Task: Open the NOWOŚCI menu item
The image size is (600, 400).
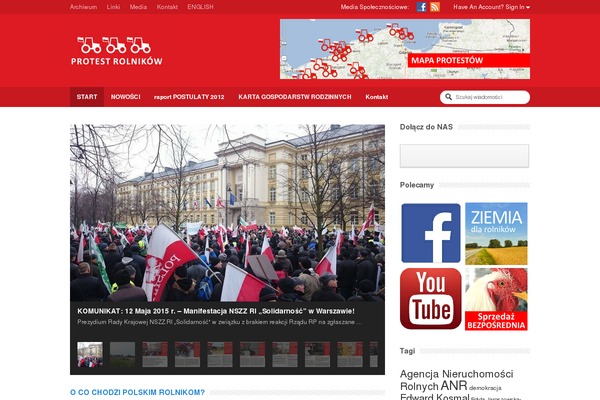Action: pos(126,97)
